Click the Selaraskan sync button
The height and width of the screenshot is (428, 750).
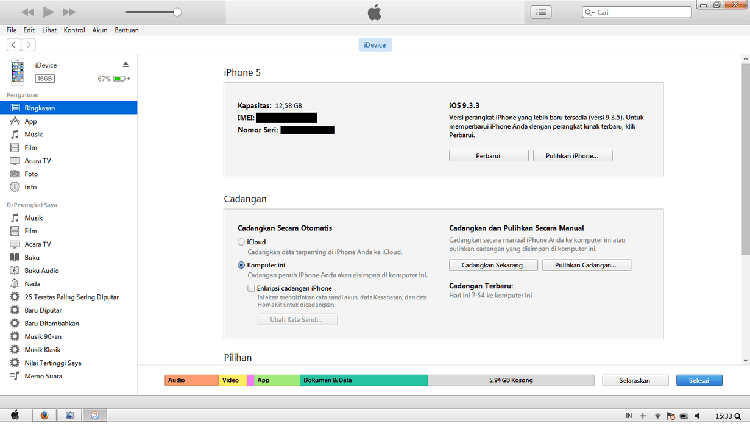(x=635, y=381)
